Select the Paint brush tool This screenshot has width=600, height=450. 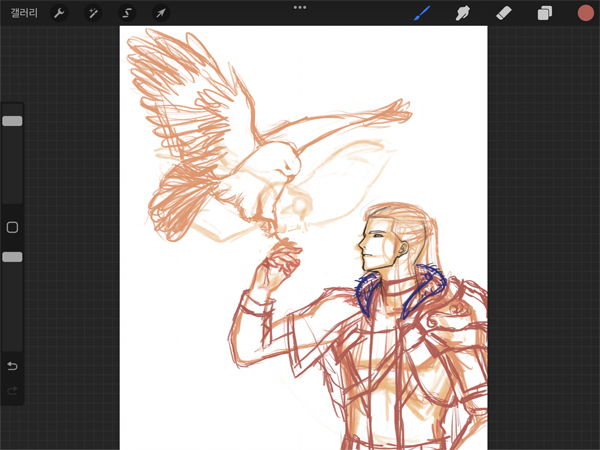coord(422,13)
